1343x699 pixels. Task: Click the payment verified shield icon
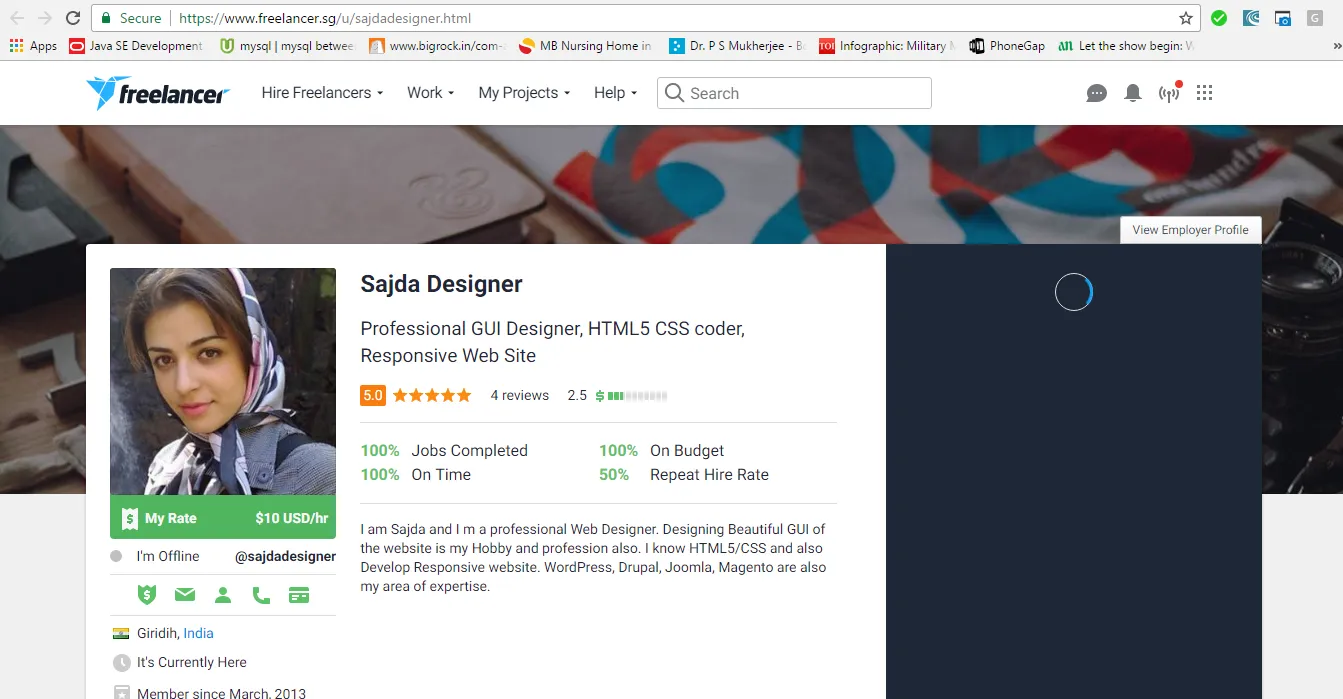147,595
